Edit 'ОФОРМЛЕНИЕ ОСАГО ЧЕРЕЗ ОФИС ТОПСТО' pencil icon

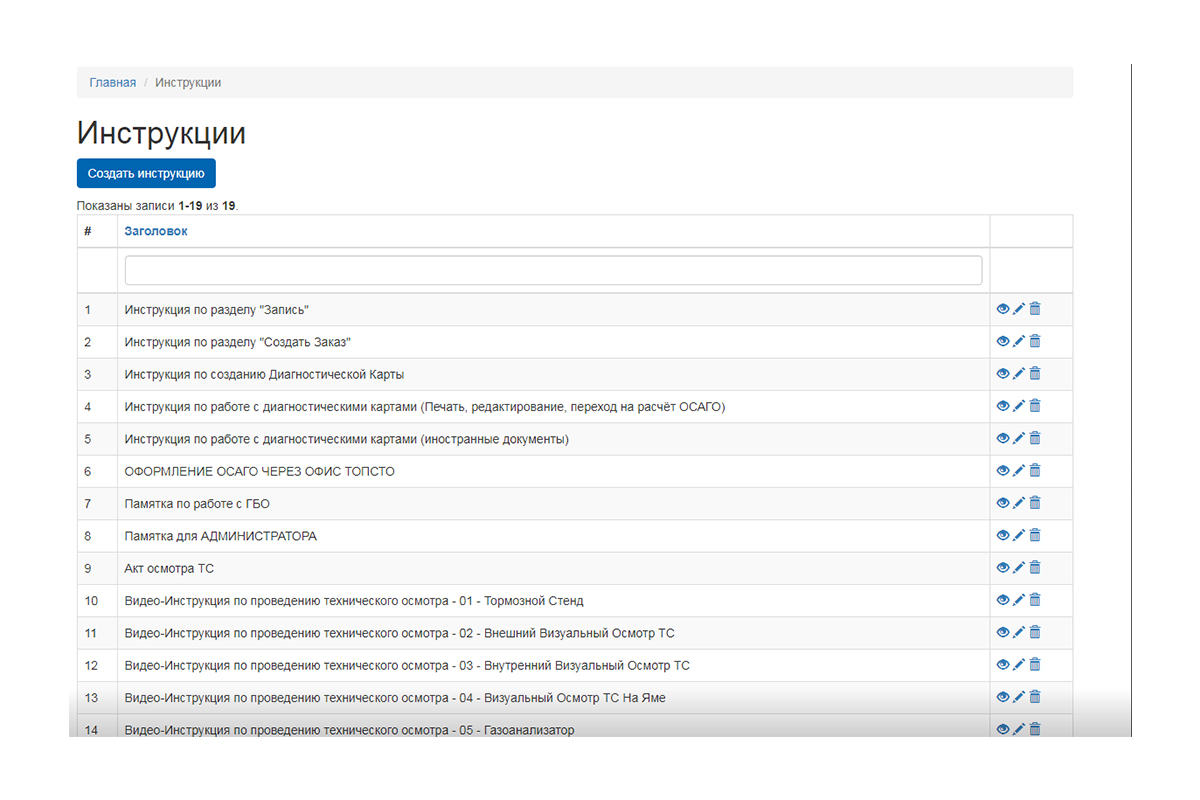[1019, 470]
